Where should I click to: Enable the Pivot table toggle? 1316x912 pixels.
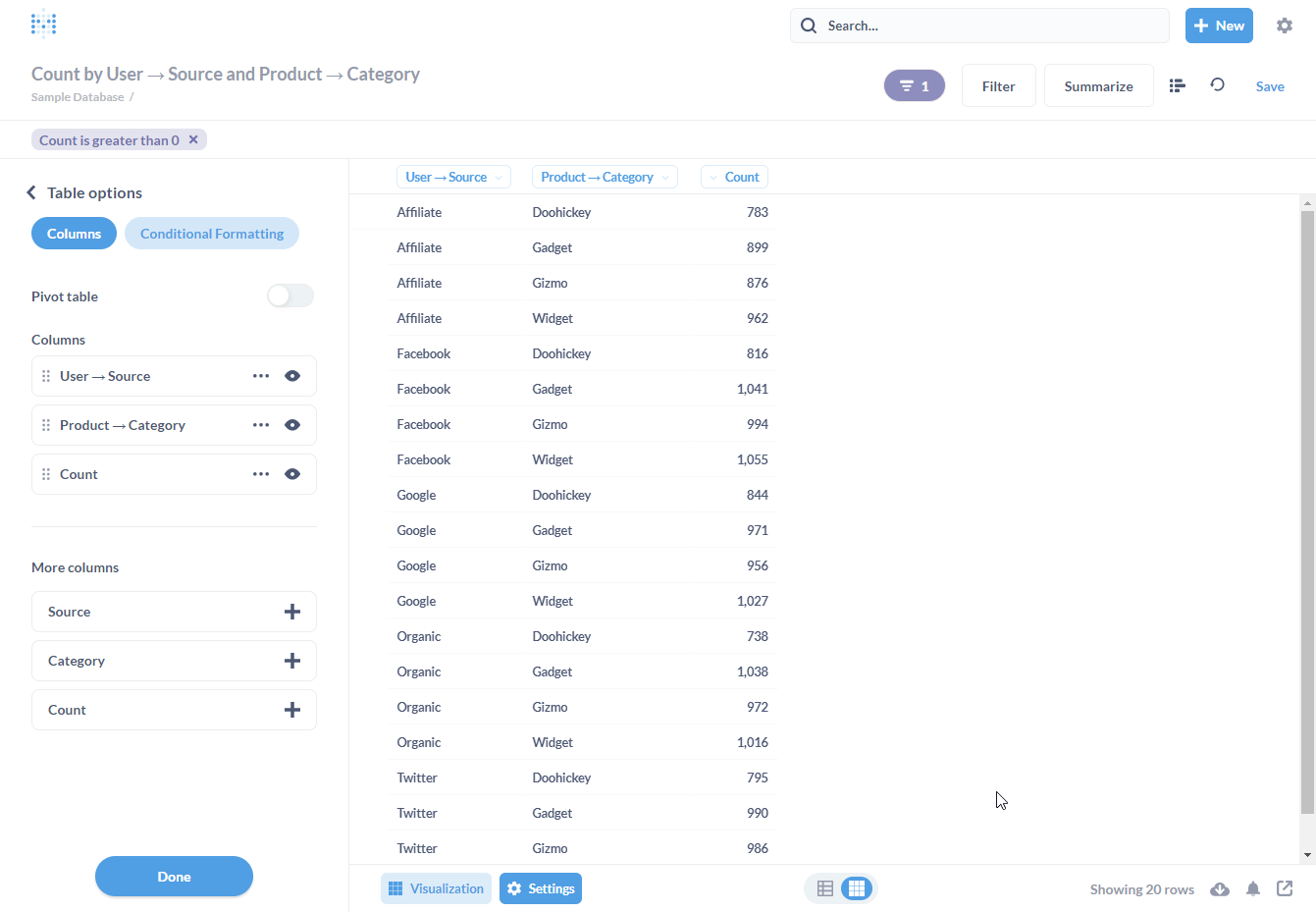(x=290, y=295)
